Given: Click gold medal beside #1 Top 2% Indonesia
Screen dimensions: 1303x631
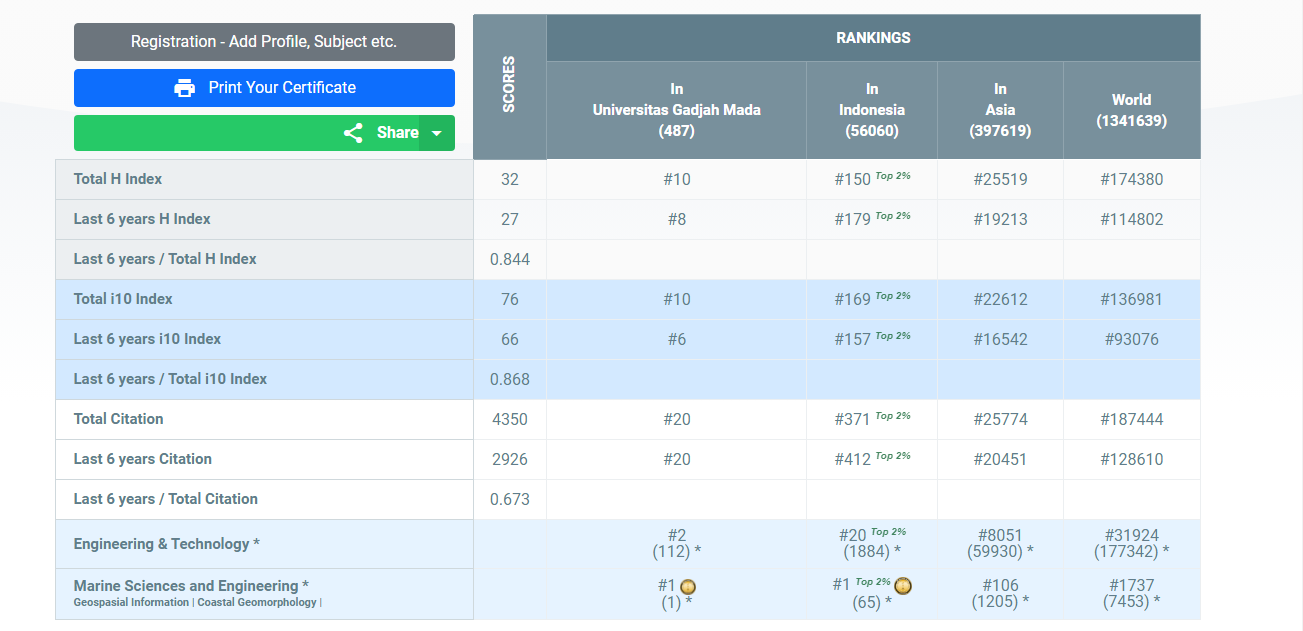Looking at the screenshot, I should click(903, 586).
